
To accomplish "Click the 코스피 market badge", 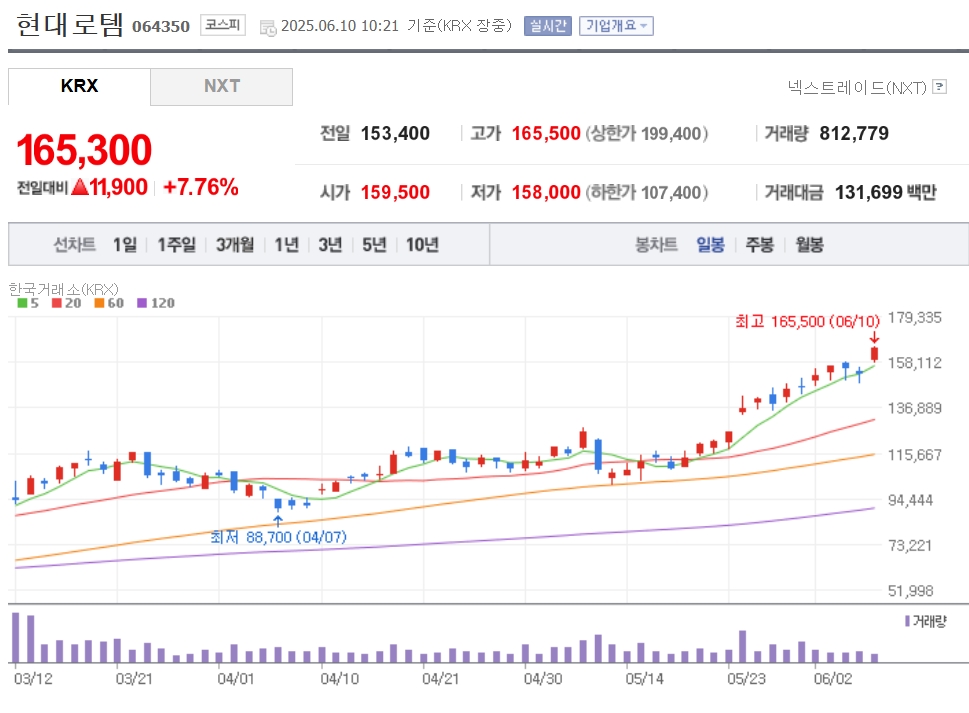I will pyautogui.click(x=222, y=25).
